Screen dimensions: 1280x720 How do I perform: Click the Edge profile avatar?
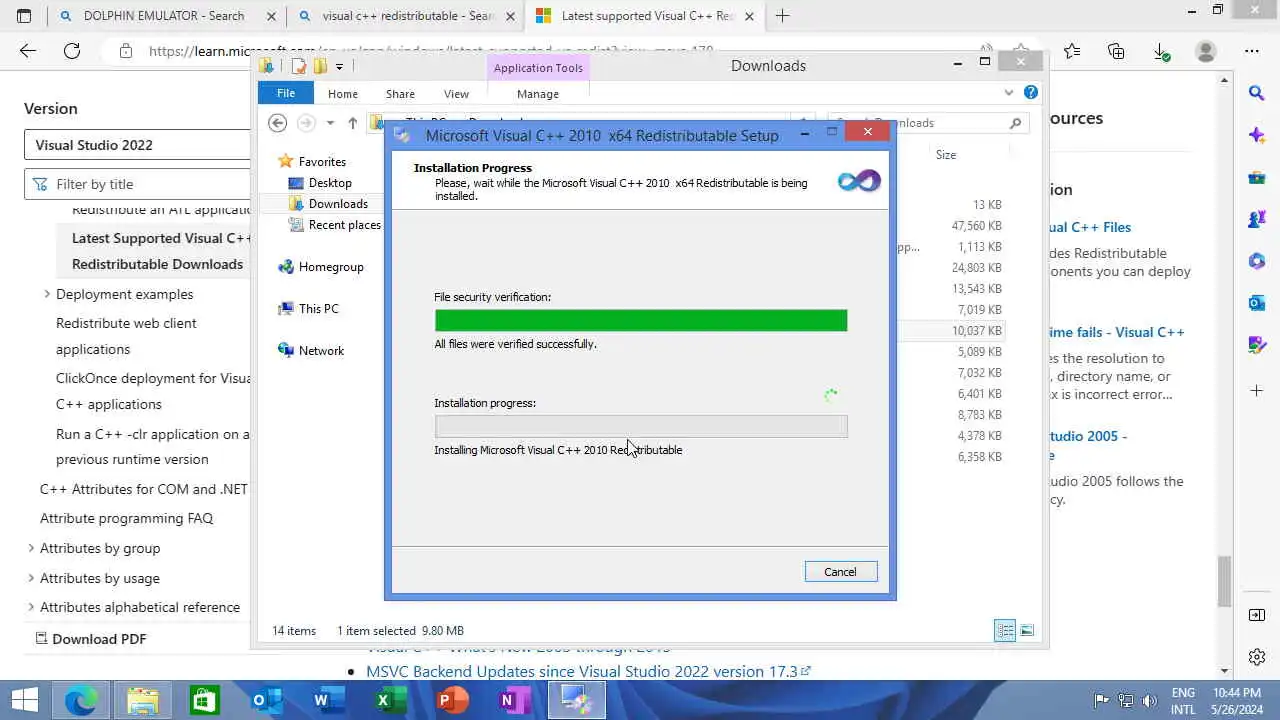point(1206,51)
